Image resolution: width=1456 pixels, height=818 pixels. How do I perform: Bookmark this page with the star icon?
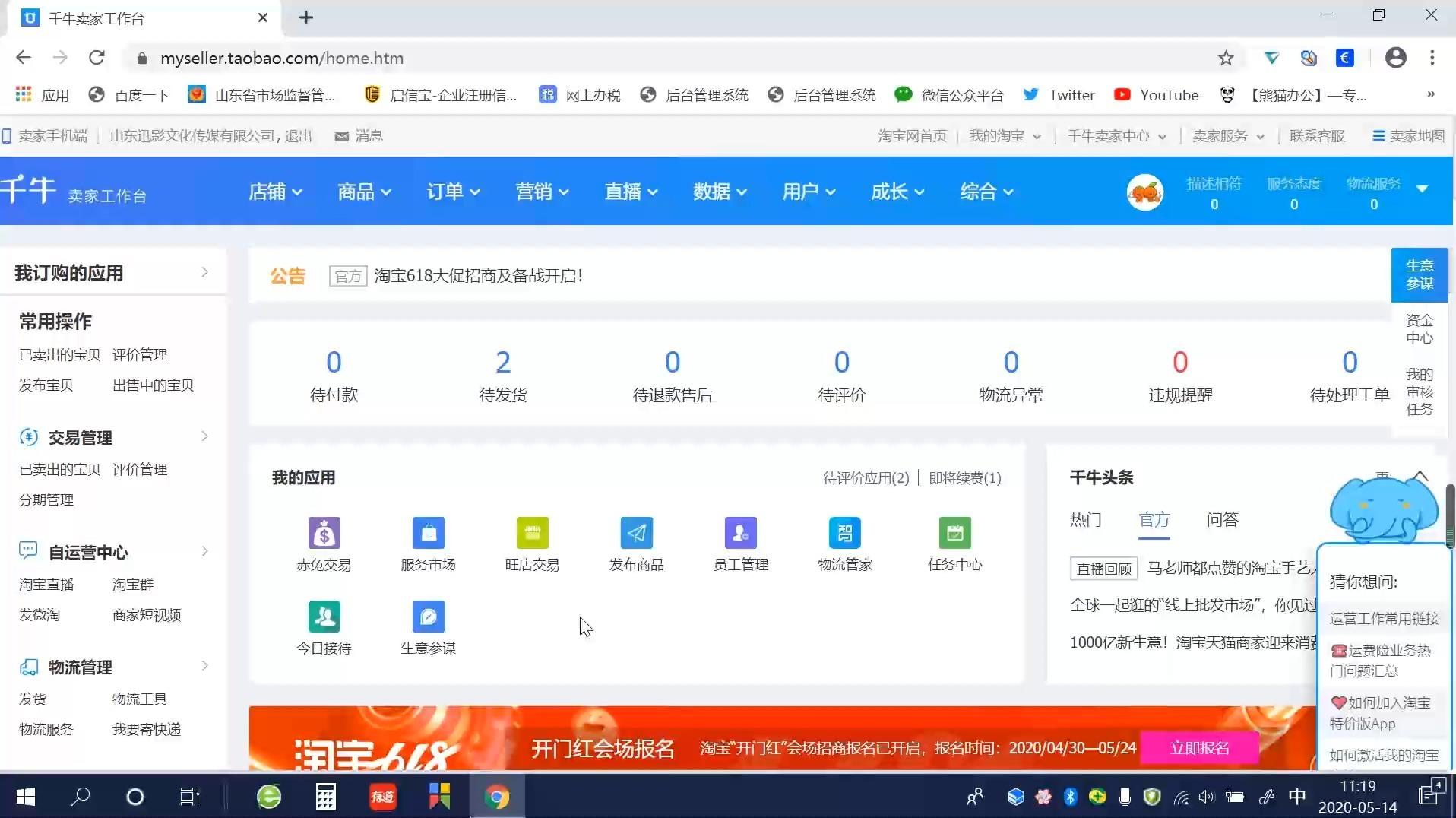coord(1225,58)
